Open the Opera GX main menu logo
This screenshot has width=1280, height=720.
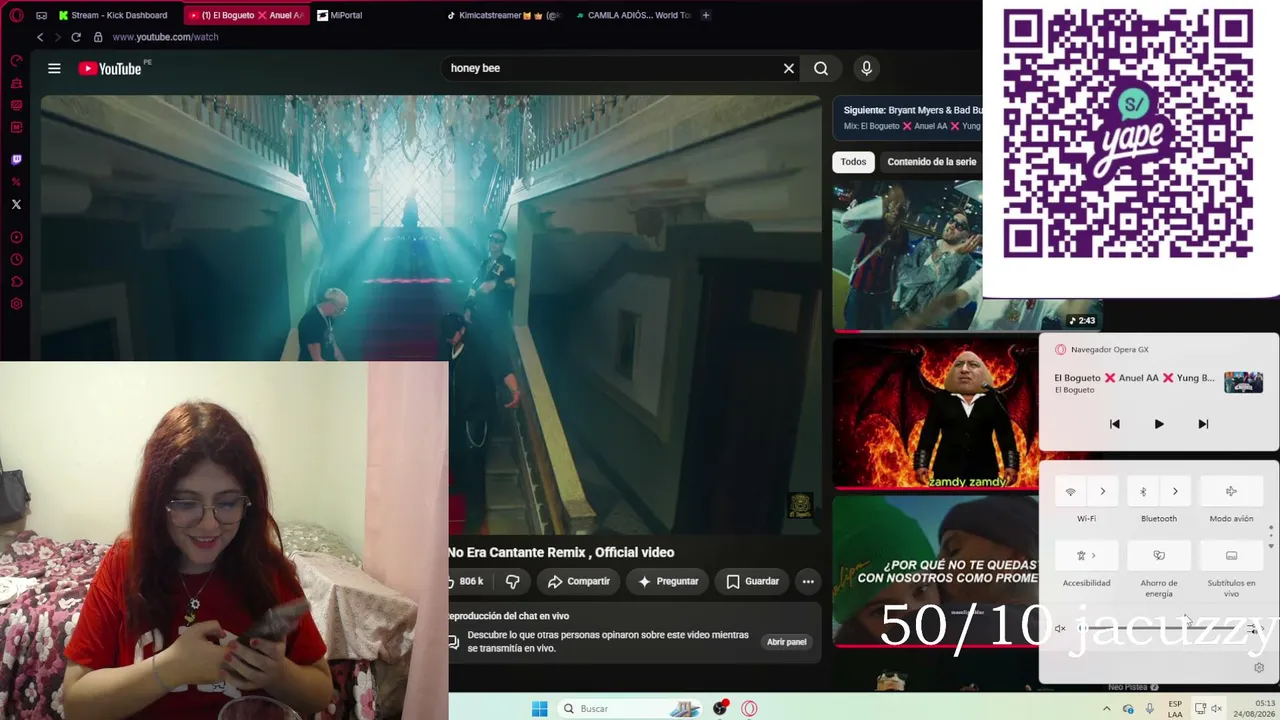16,15
